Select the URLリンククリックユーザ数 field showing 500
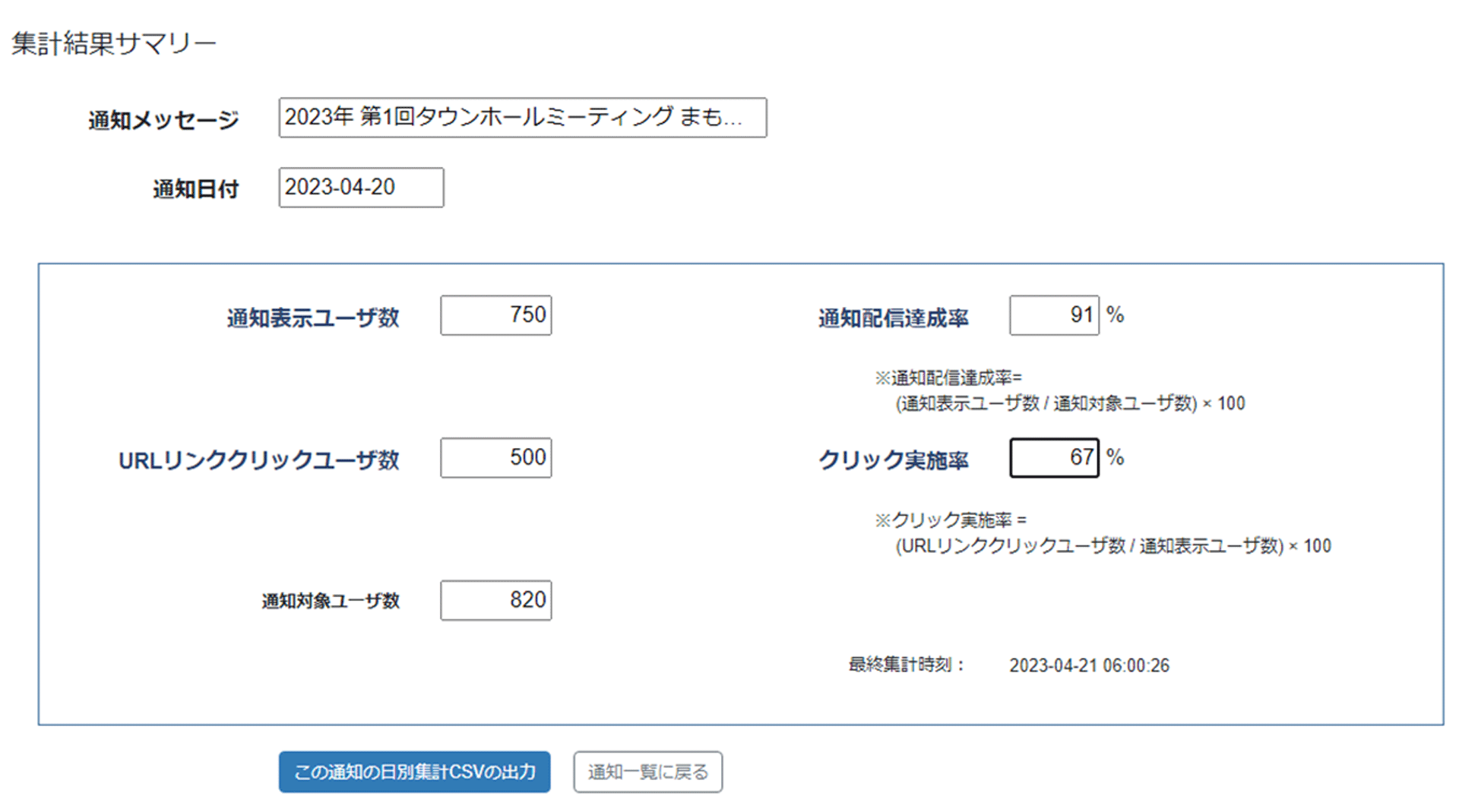Viewport: 1459px width, 812px height. [x=495, y=457]
